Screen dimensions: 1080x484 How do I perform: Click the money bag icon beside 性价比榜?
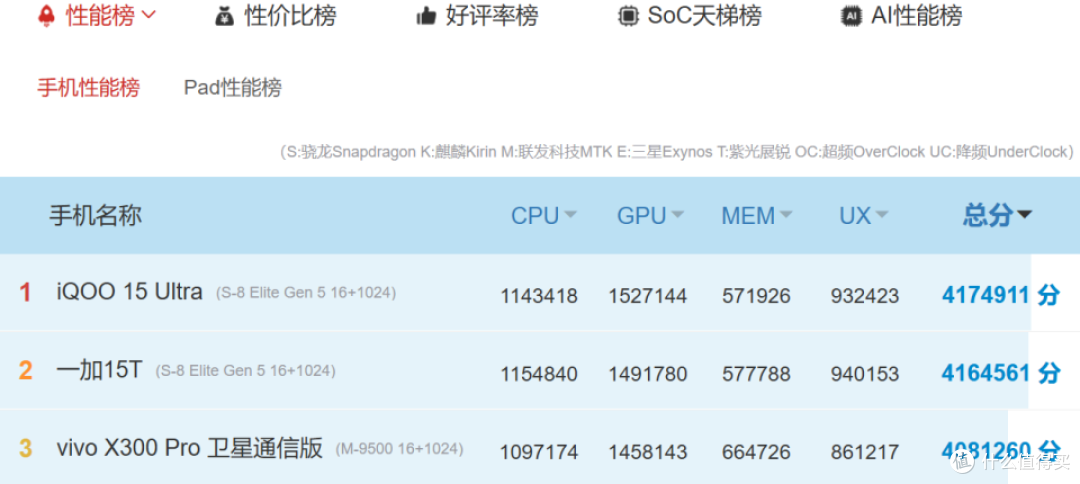[225, 16]
